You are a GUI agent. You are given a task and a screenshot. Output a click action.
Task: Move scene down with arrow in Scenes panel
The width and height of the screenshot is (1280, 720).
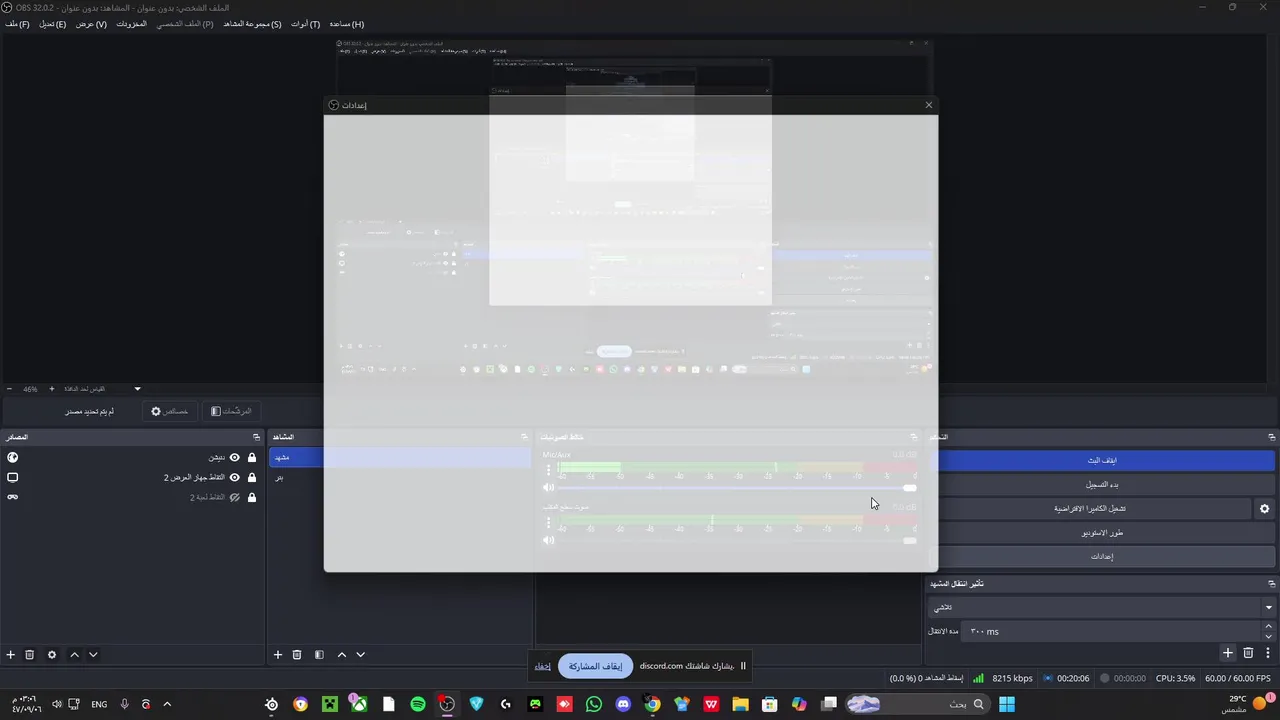tap(360, 655)
